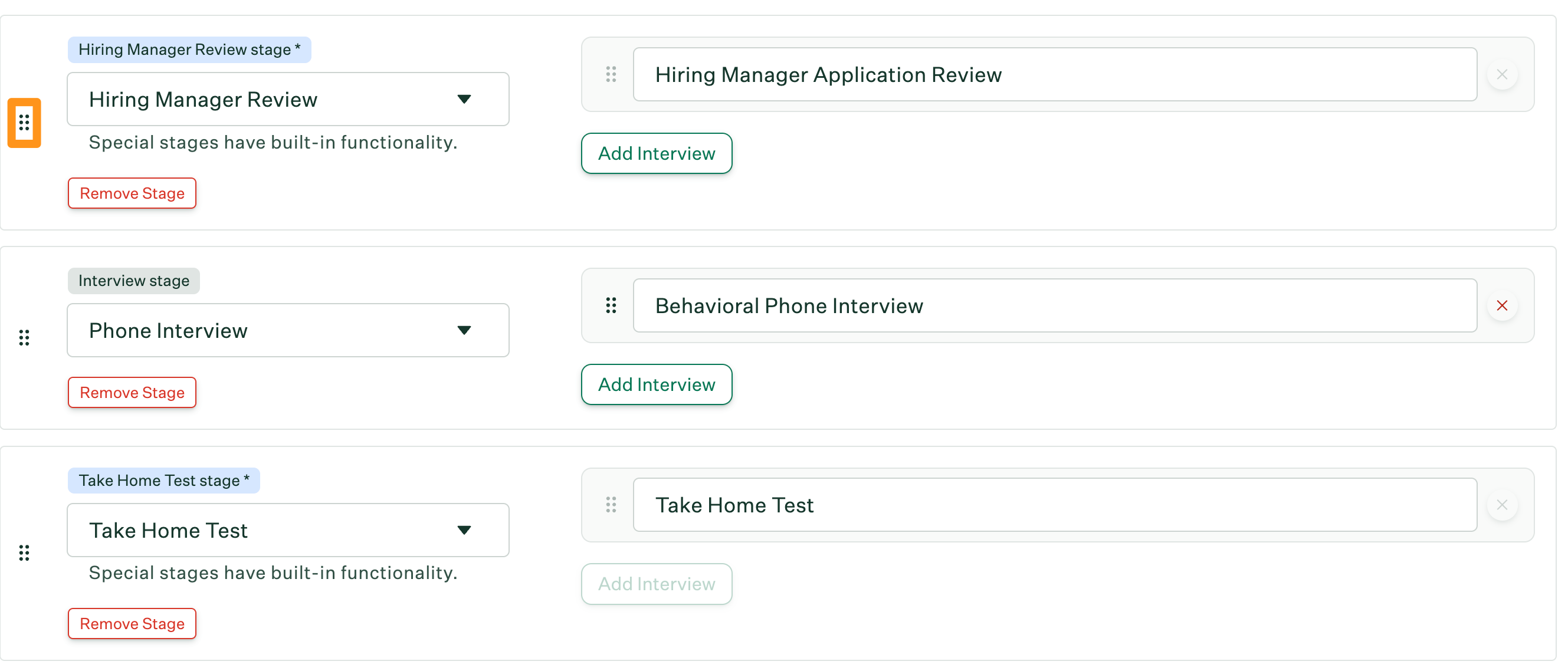Add Interview to Hiring Manager Review stage
1568x671 pixels.
coord(657,153)
